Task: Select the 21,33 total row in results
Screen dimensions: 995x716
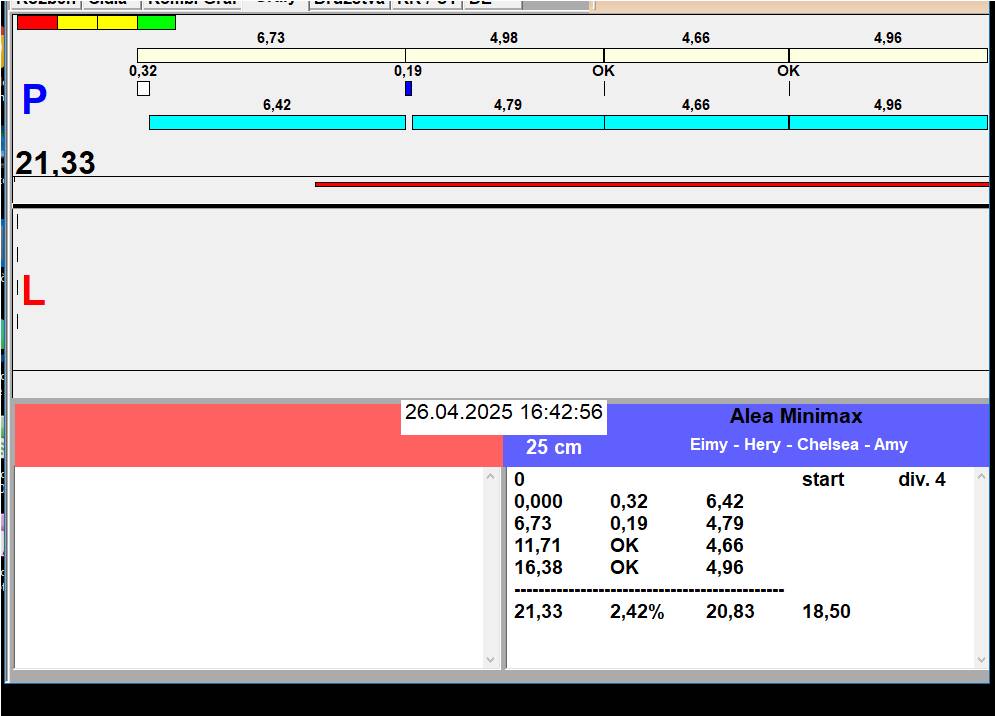Action: tap(682, 611)
